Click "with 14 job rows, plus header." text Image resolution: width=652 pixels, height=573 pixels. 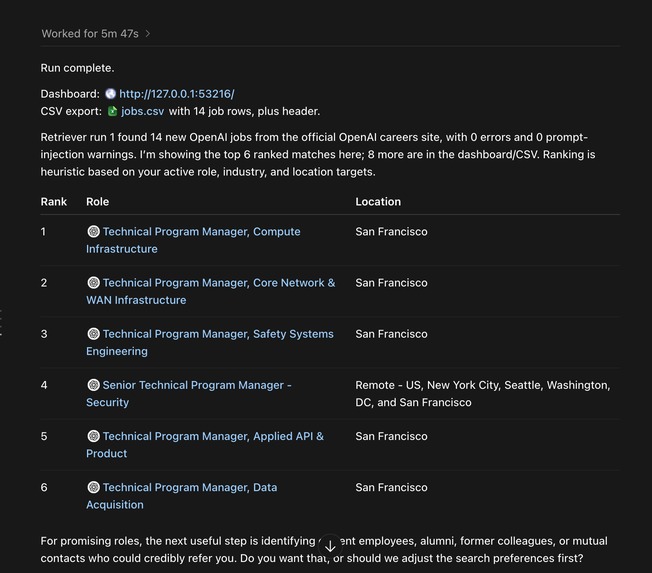coord(244,111)
